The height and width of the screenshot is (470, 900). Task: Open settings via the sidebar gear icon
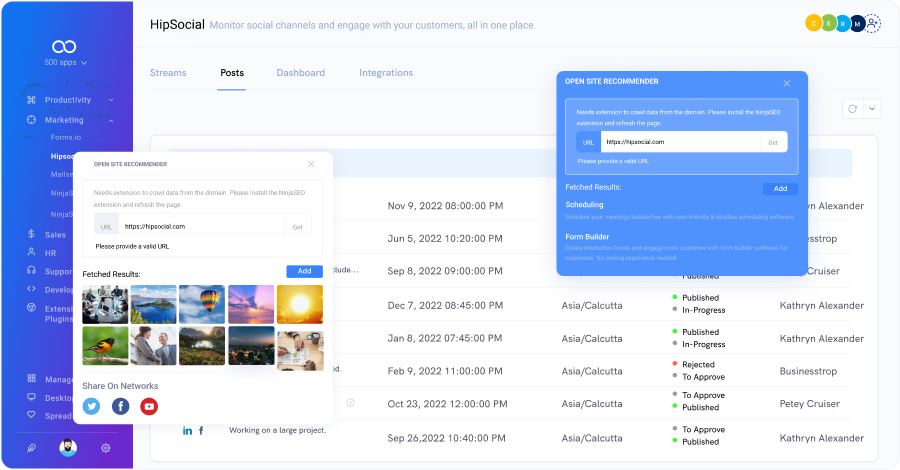[x=105, y=448]
